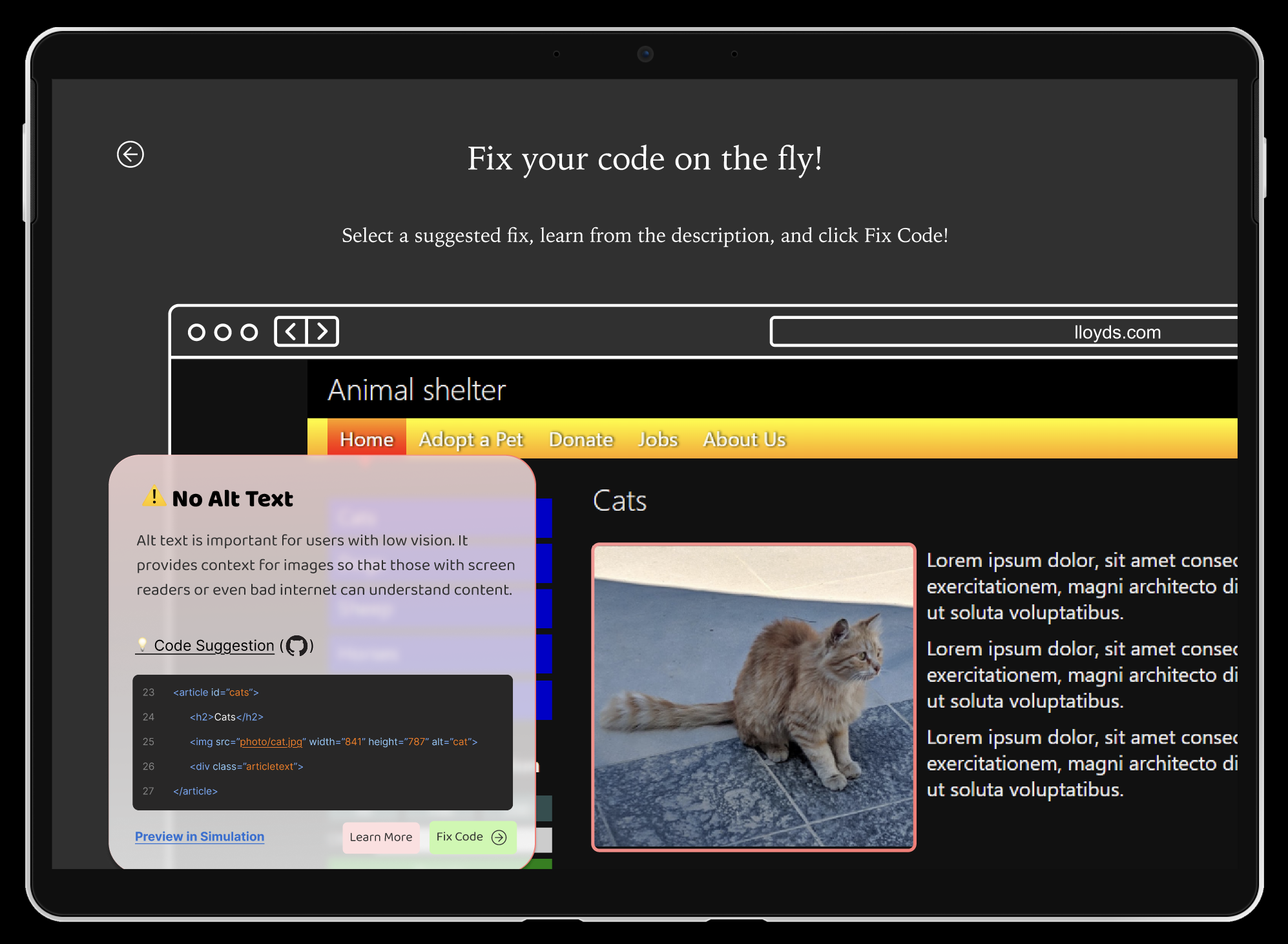1288x944 pixels.
Task: Click the lightbulb icon beside Code Suggestion
Action: pyautogui.click(x=142, y=644)
